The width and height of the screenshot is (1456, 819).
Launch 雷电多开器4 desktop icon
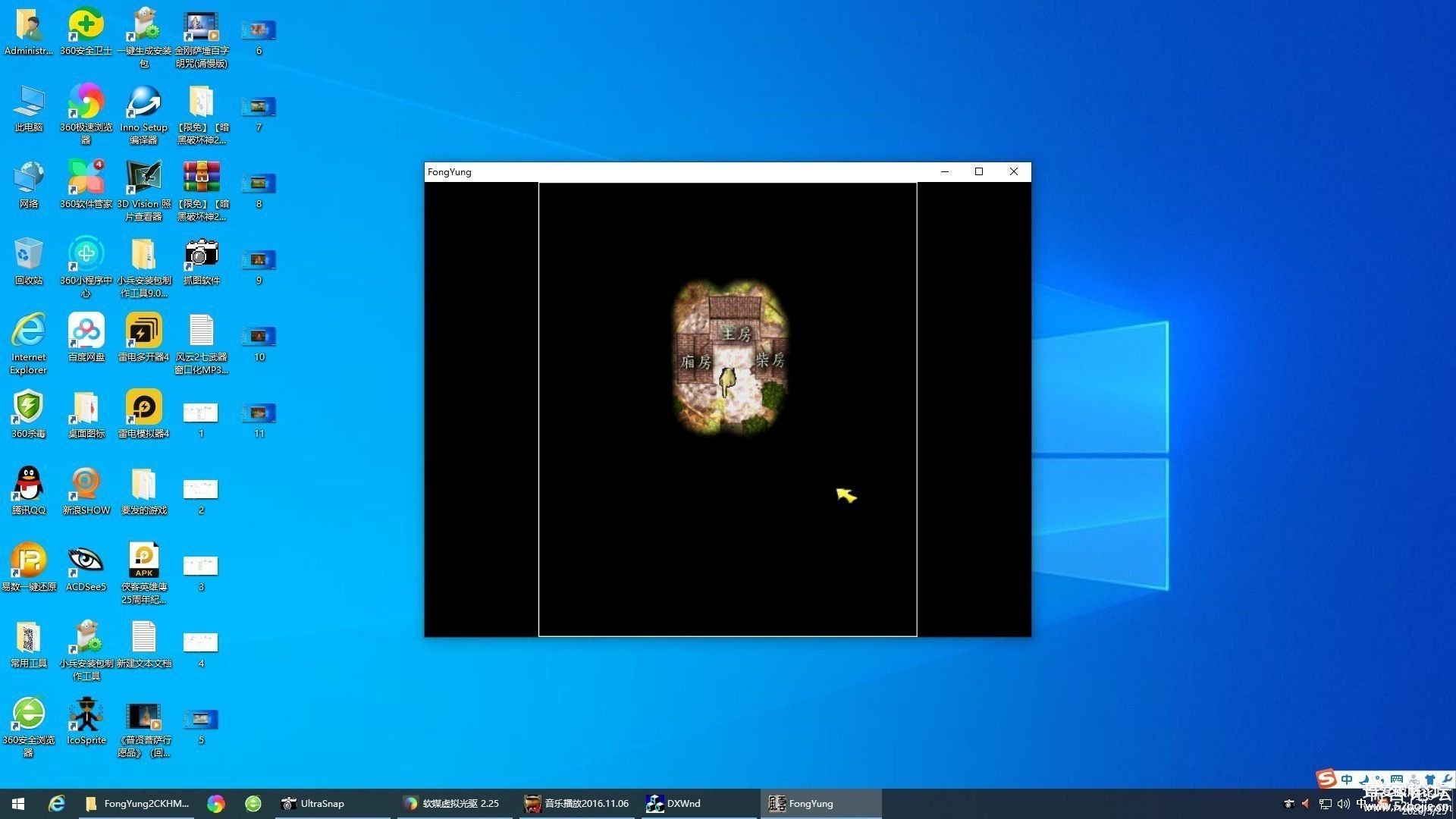click(x=143, y=338)
